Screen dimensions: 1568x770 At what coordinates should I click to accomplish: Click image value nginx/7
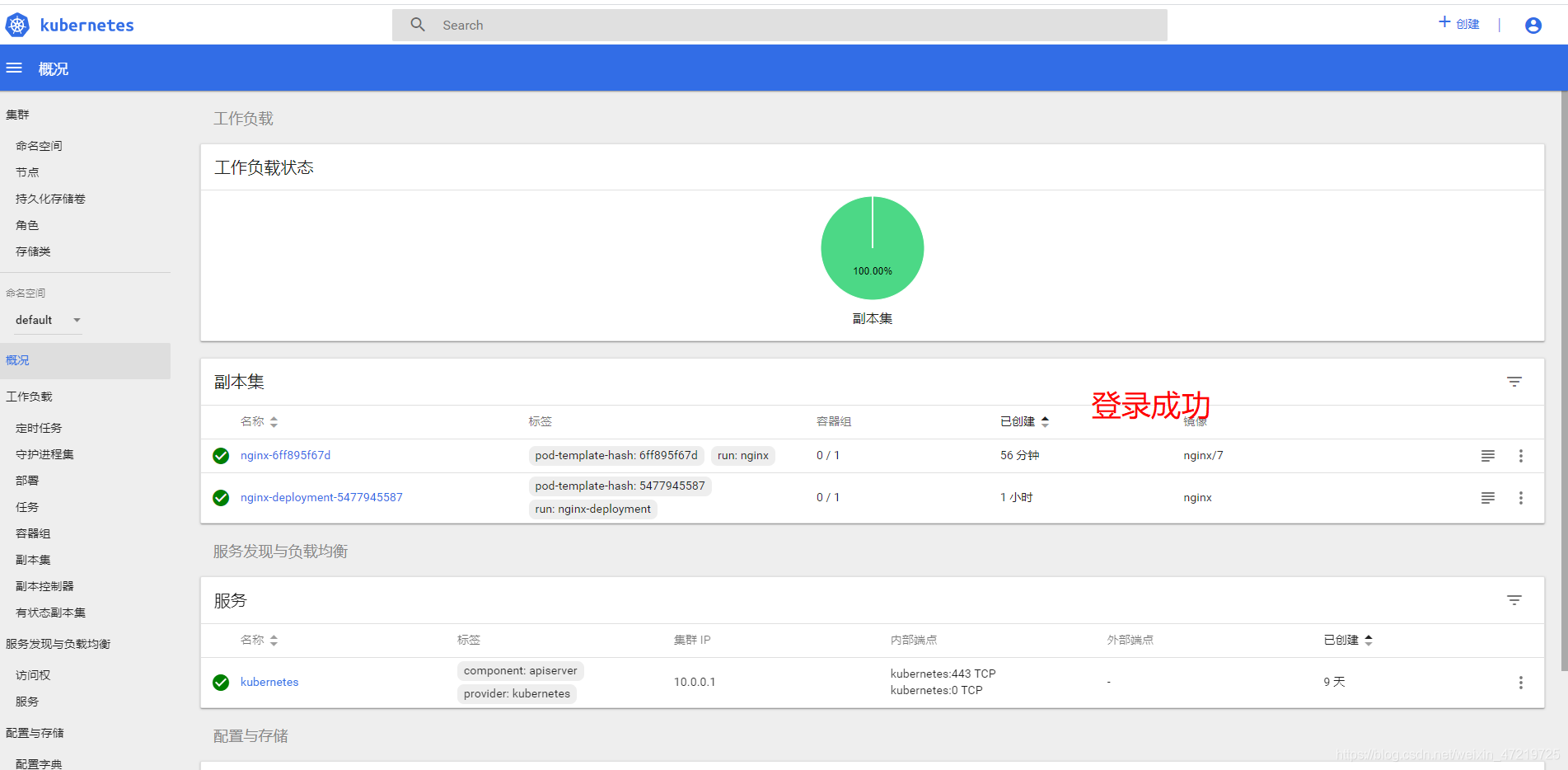1203,455
